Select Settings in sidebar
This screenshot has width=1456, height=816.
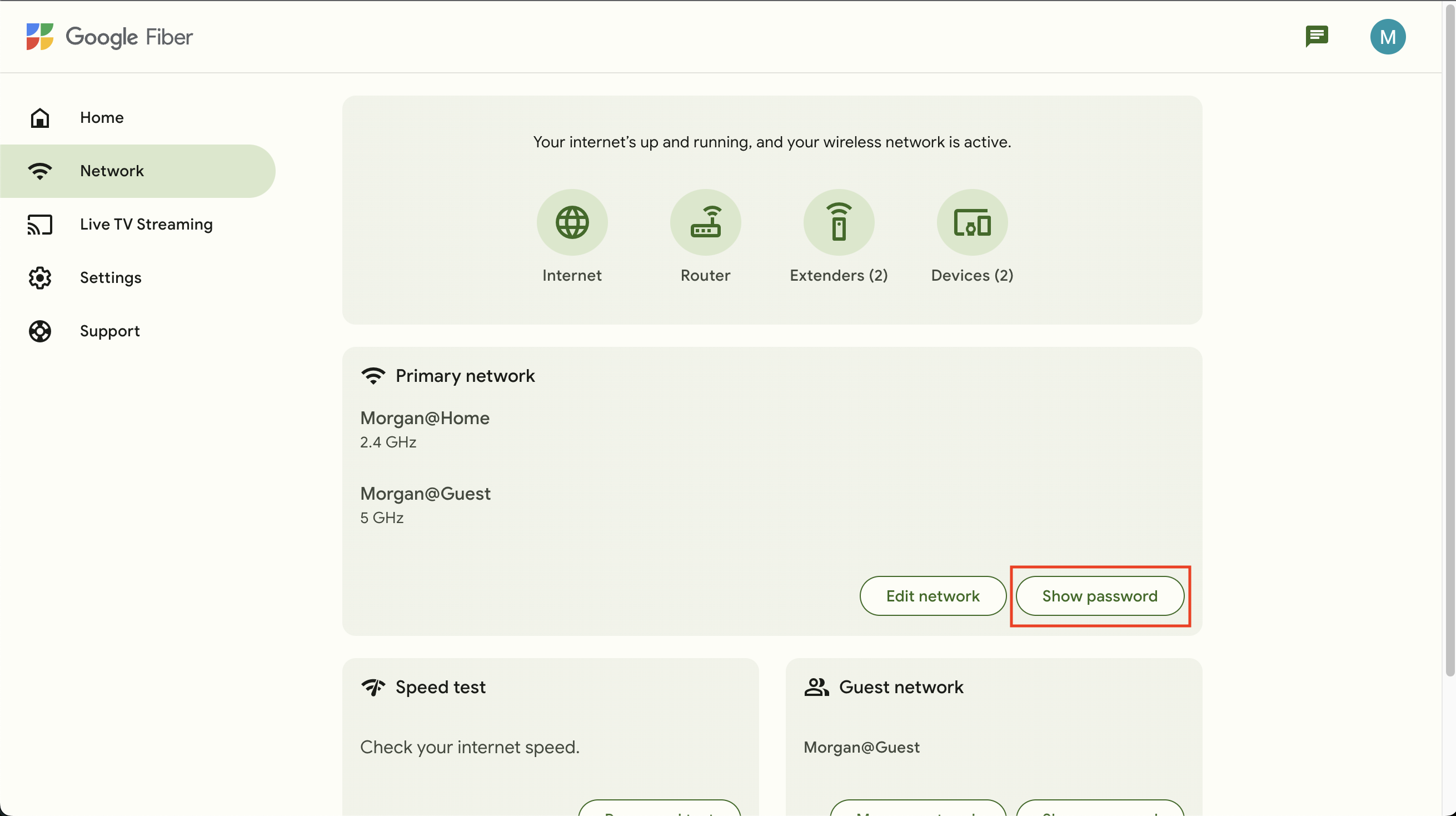tap(111, 277)
